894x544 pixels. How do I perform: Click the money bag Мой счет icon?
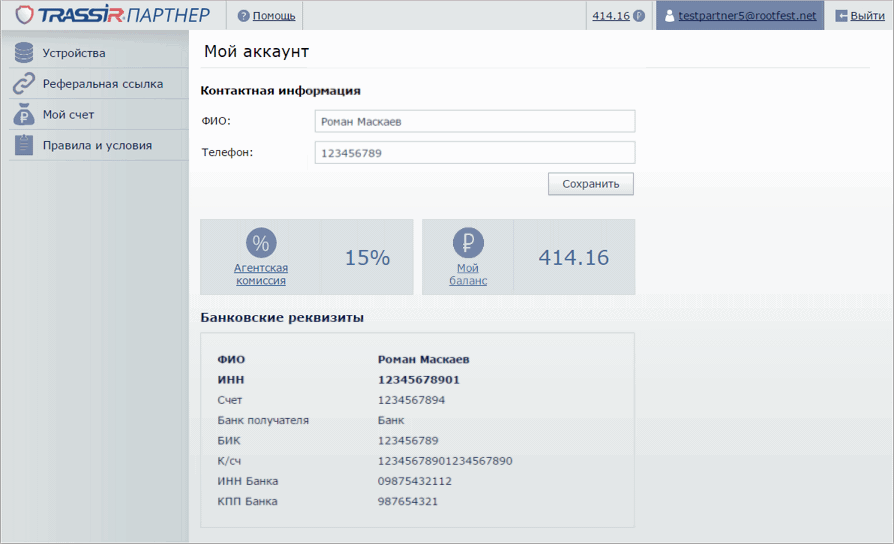coord(24,115)
